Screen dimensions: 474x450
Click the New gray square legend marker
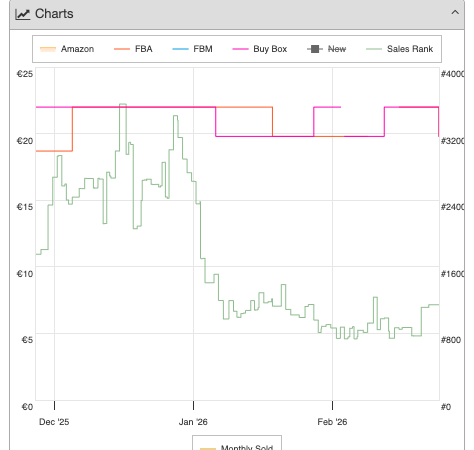315,49
